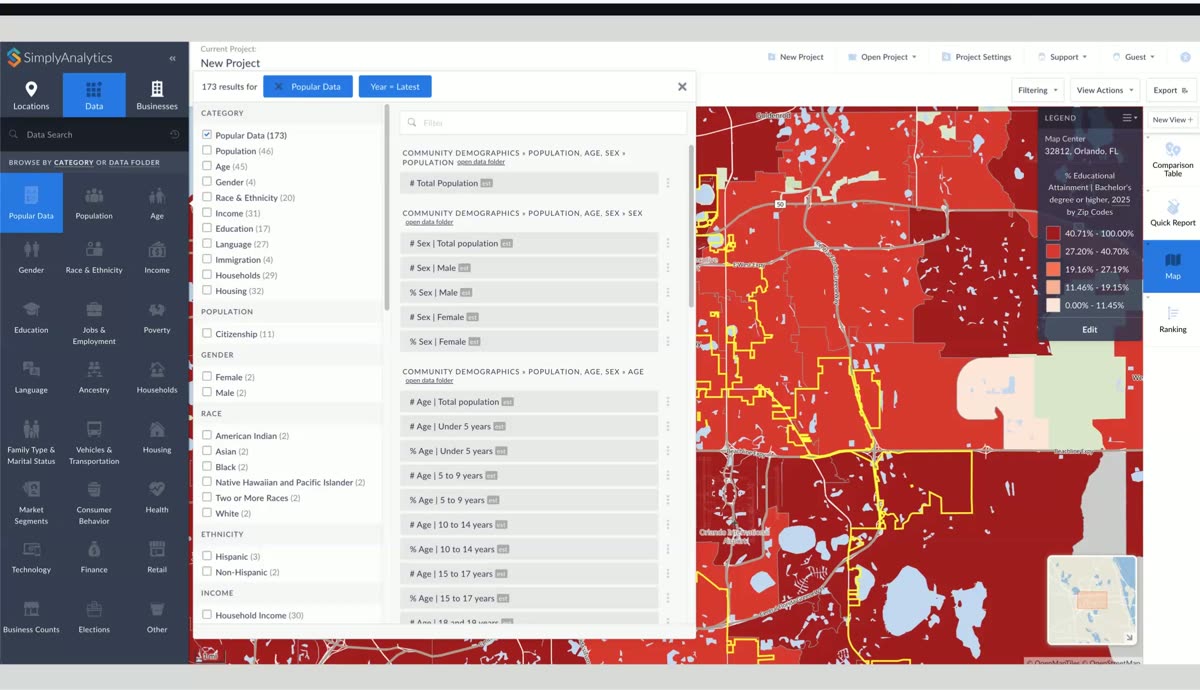Viewport: 1200px width, 690px height.
Task: Click the Data Search input field
Action: 94,134
